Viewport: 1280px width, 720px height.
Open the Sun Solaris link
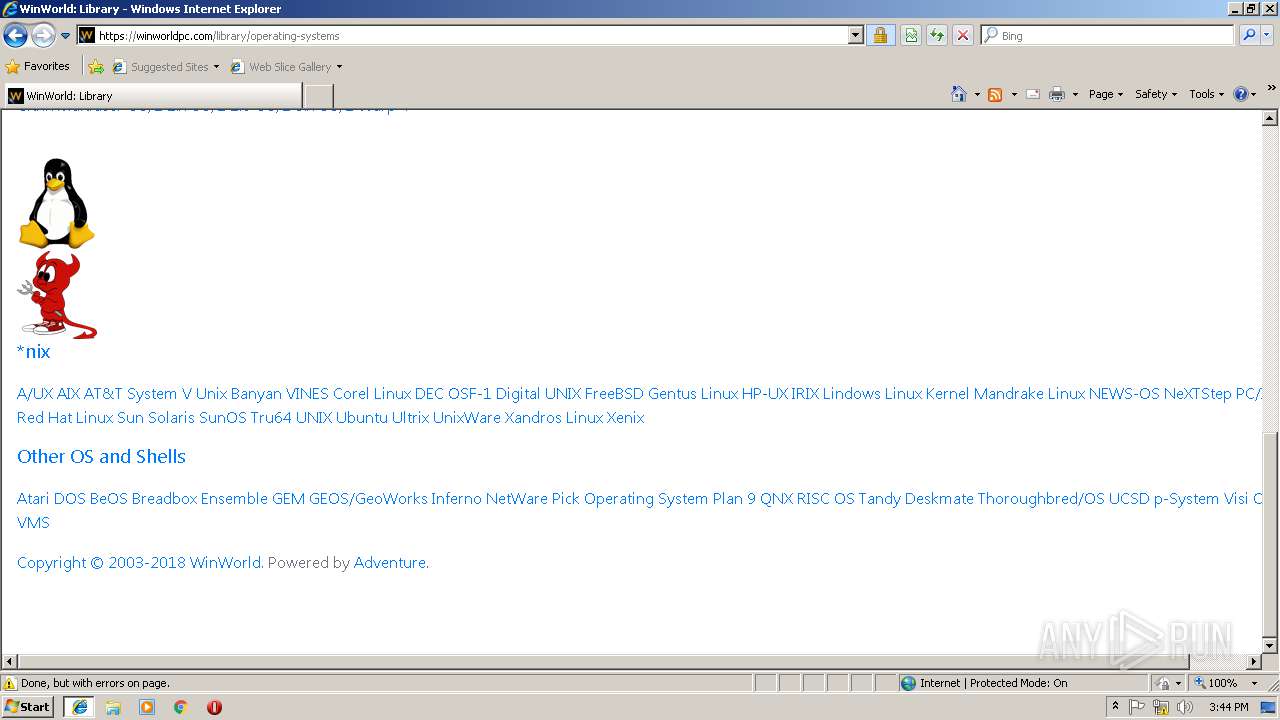click(x=156, y=418)
